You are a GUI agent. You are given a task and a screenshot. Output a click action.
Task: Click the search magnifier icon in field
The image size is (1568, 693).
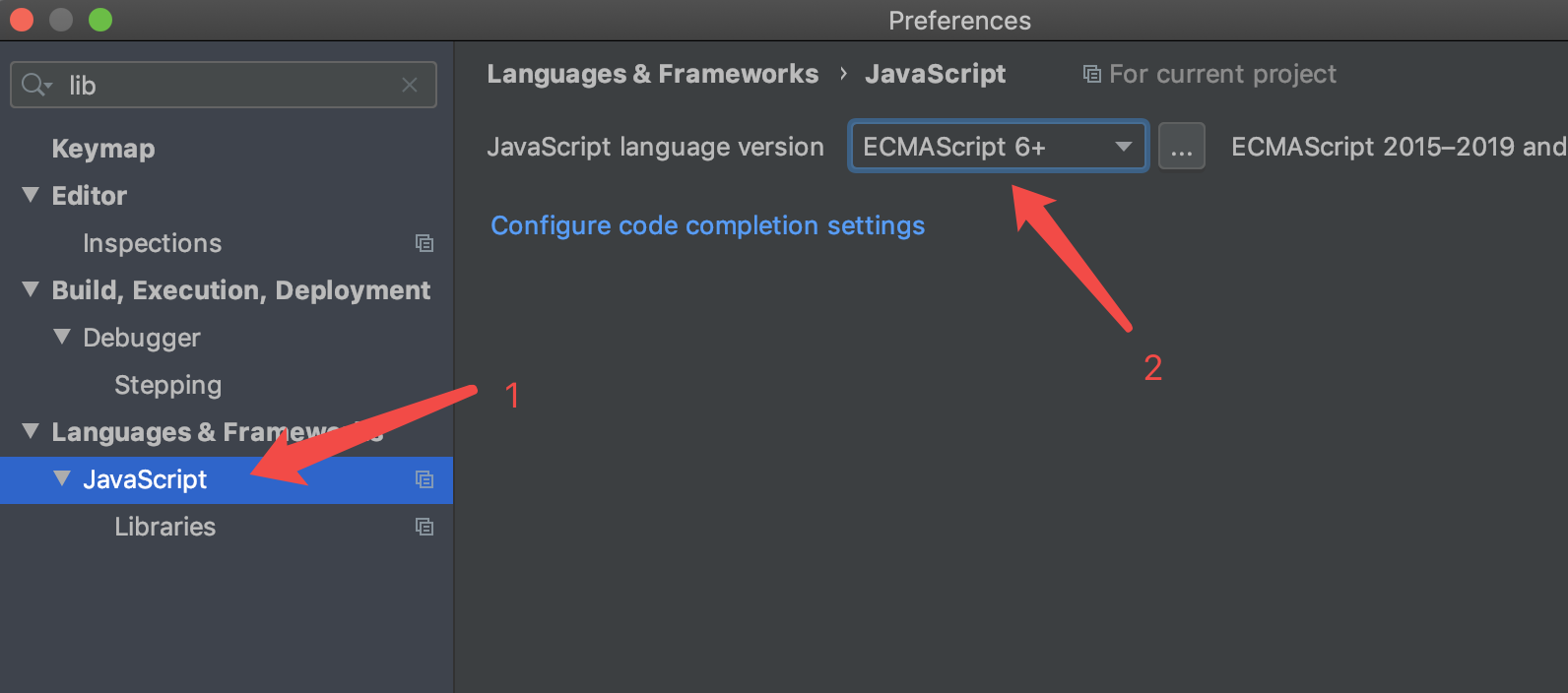coord(35,85)
